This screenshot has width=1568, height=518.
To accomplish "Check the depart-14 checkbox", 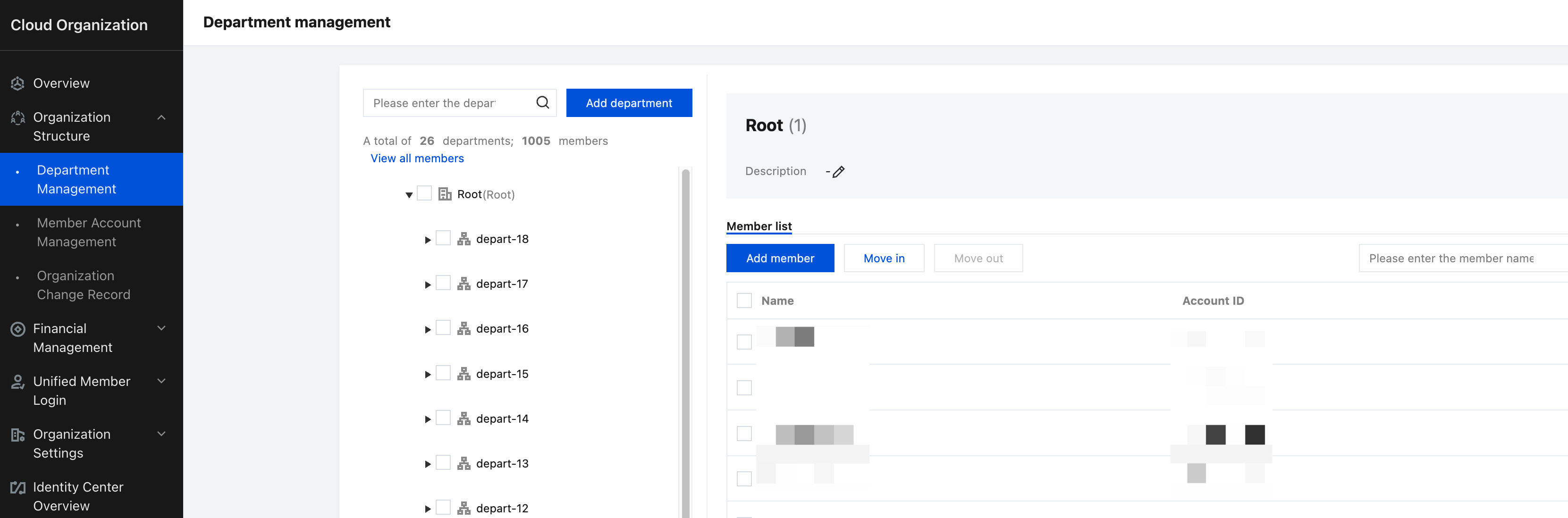I will 443,418.
